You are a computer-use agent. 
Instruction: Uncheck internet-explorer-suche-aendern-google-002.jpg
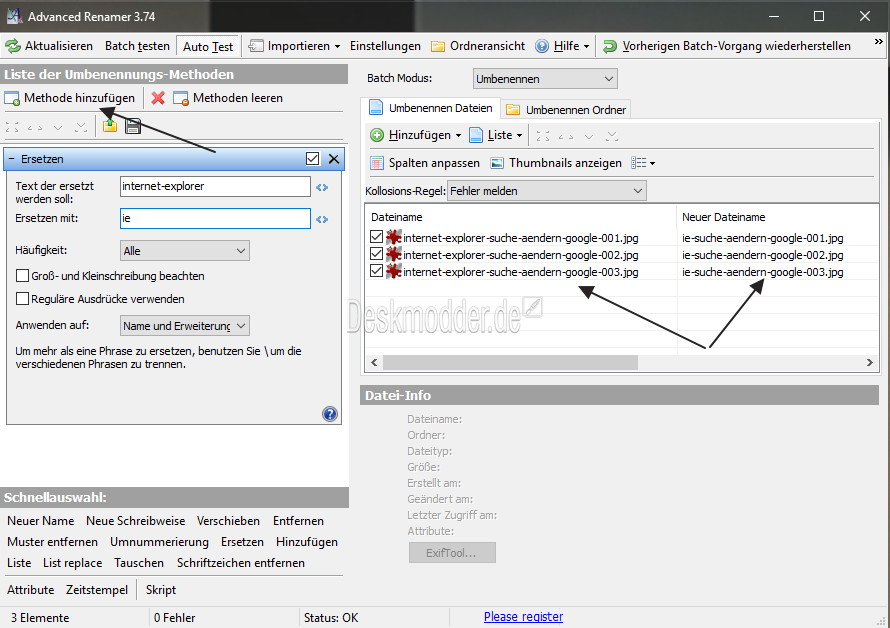(x=376, y=254)
